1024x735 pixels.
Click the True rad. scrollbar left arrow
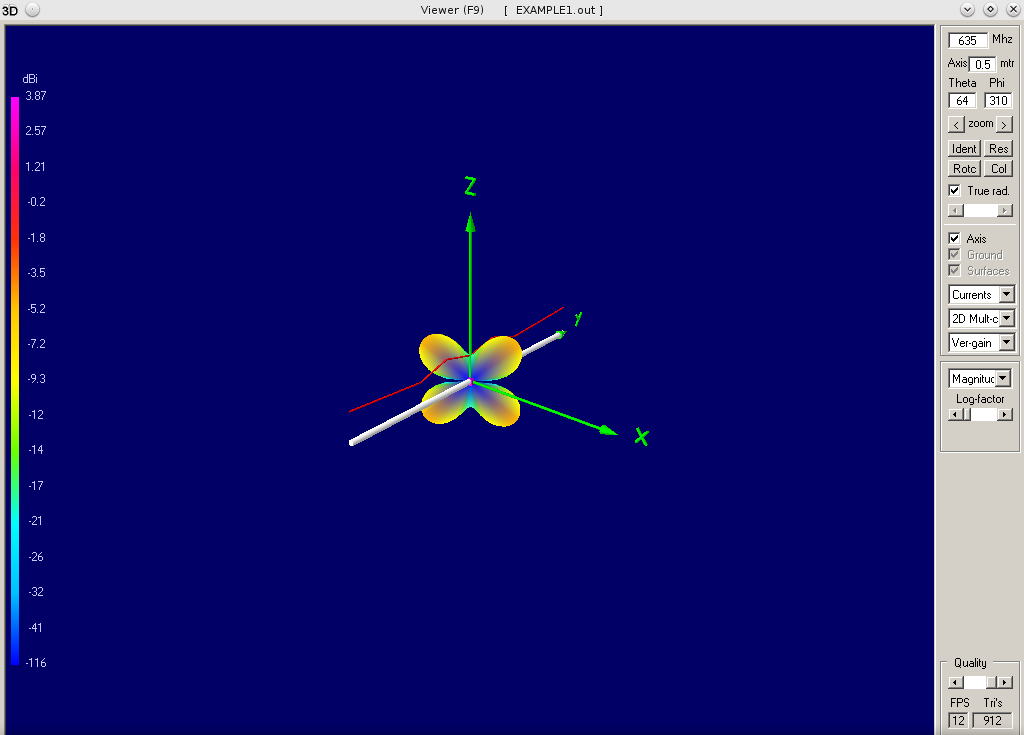pyautogui.click(x=955, y=210)
